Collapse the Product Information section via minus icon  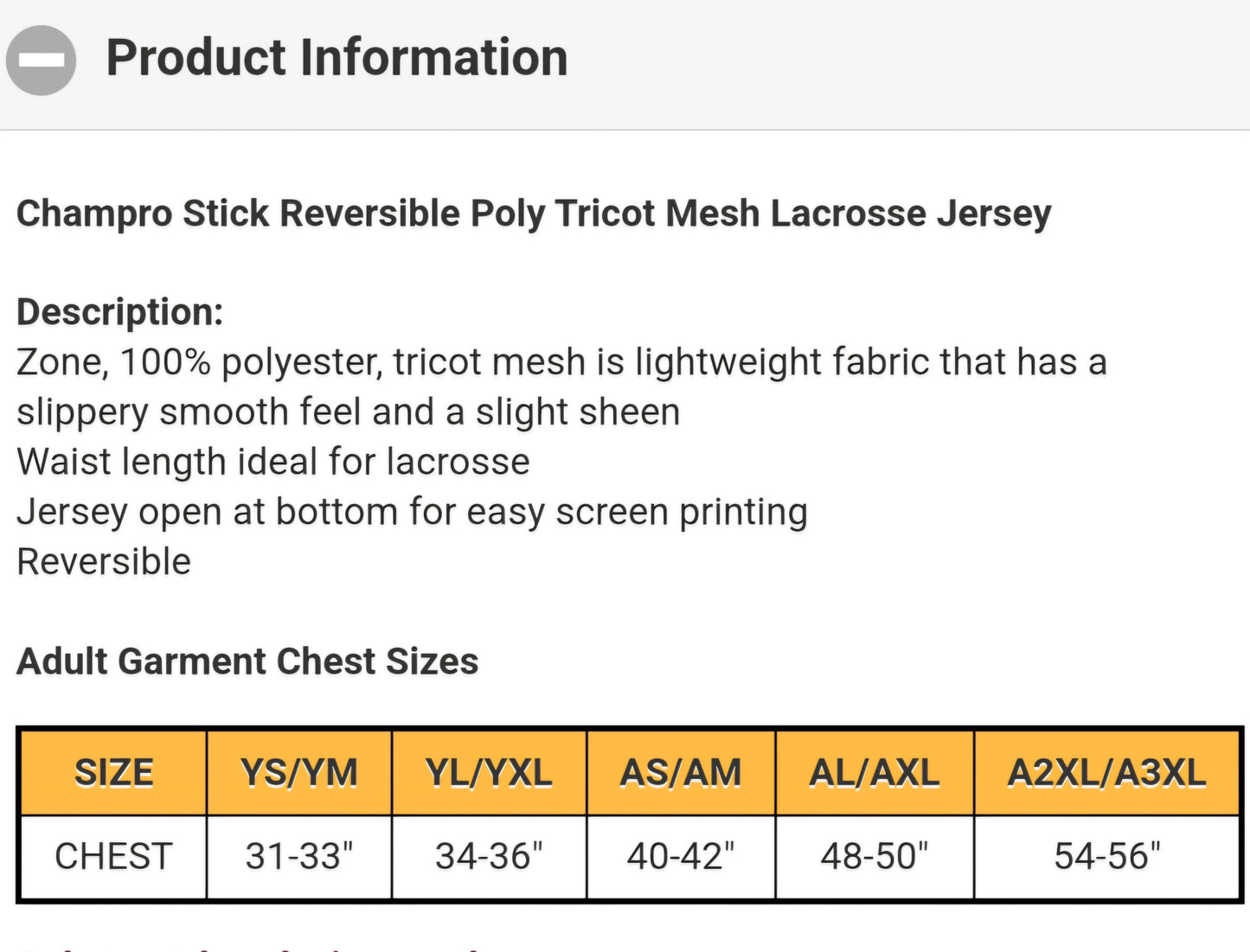41,60
